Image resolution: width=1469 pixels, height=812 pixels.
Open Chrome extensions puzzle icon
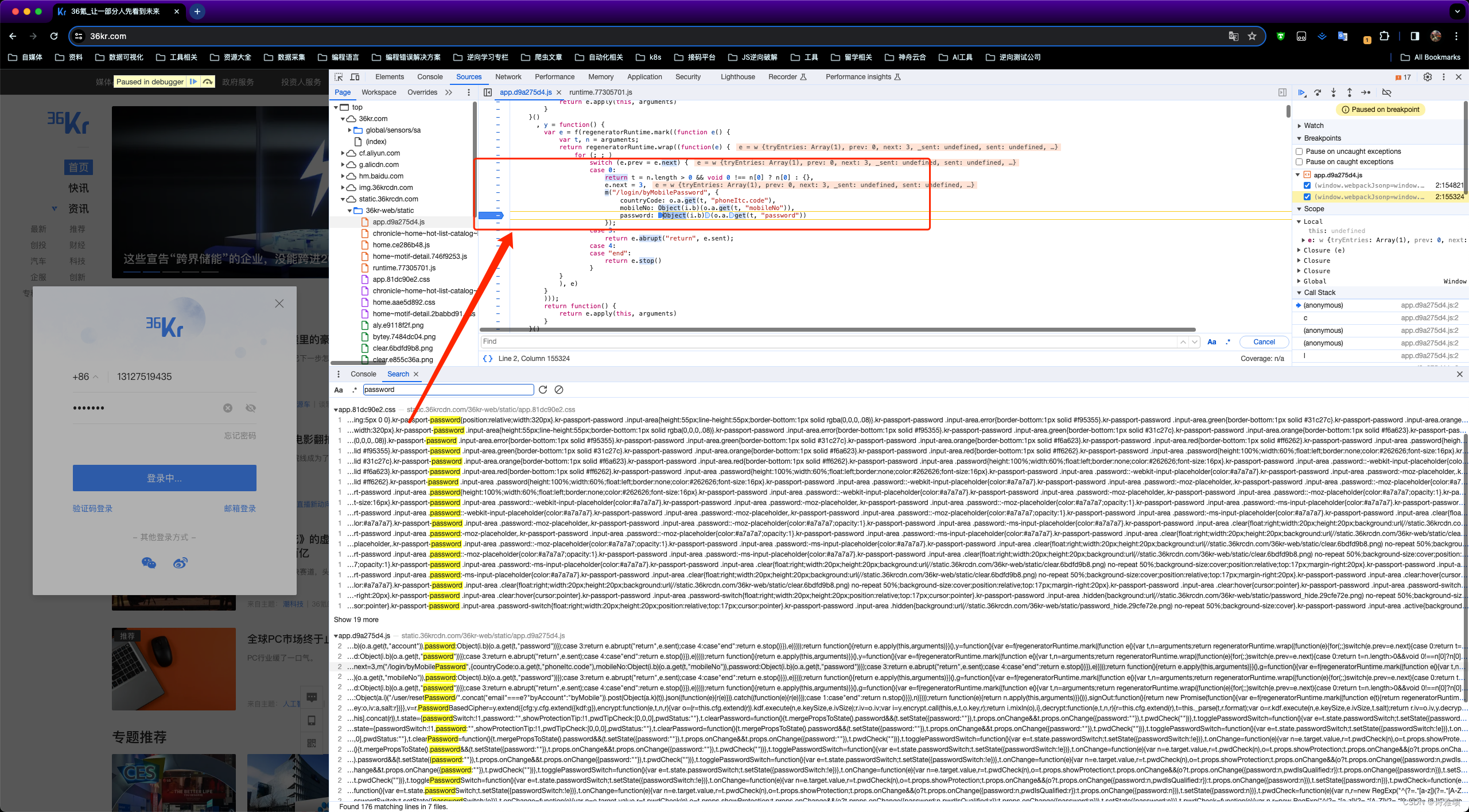point(1384,36)
